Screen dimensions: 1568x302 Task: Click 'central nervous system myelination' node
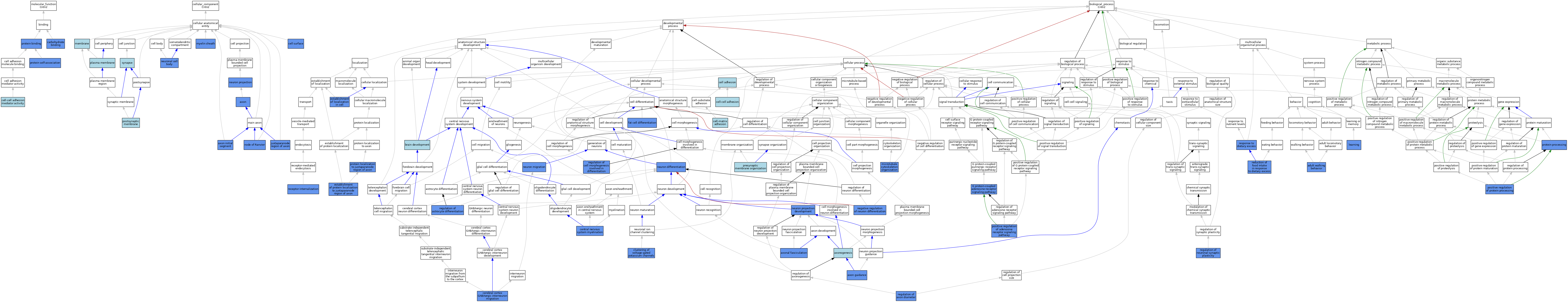[x=590, y=231]
